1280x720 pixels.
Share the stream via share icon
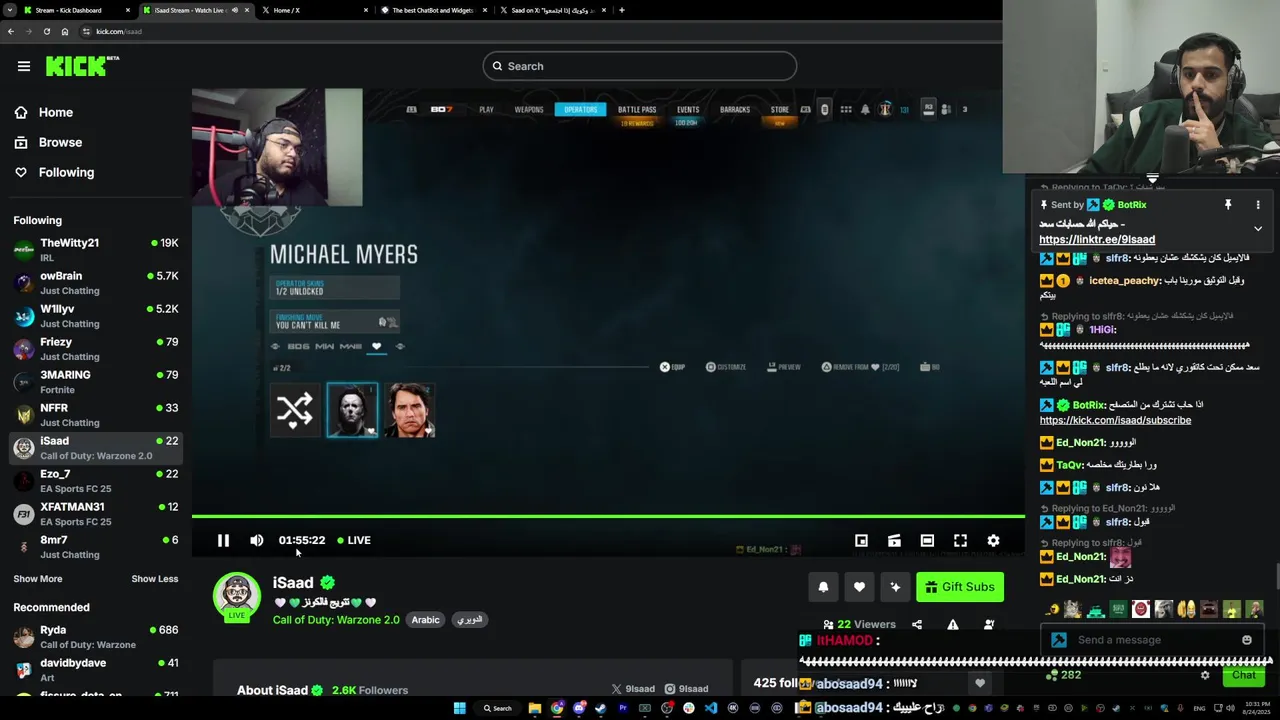point(917,624)
